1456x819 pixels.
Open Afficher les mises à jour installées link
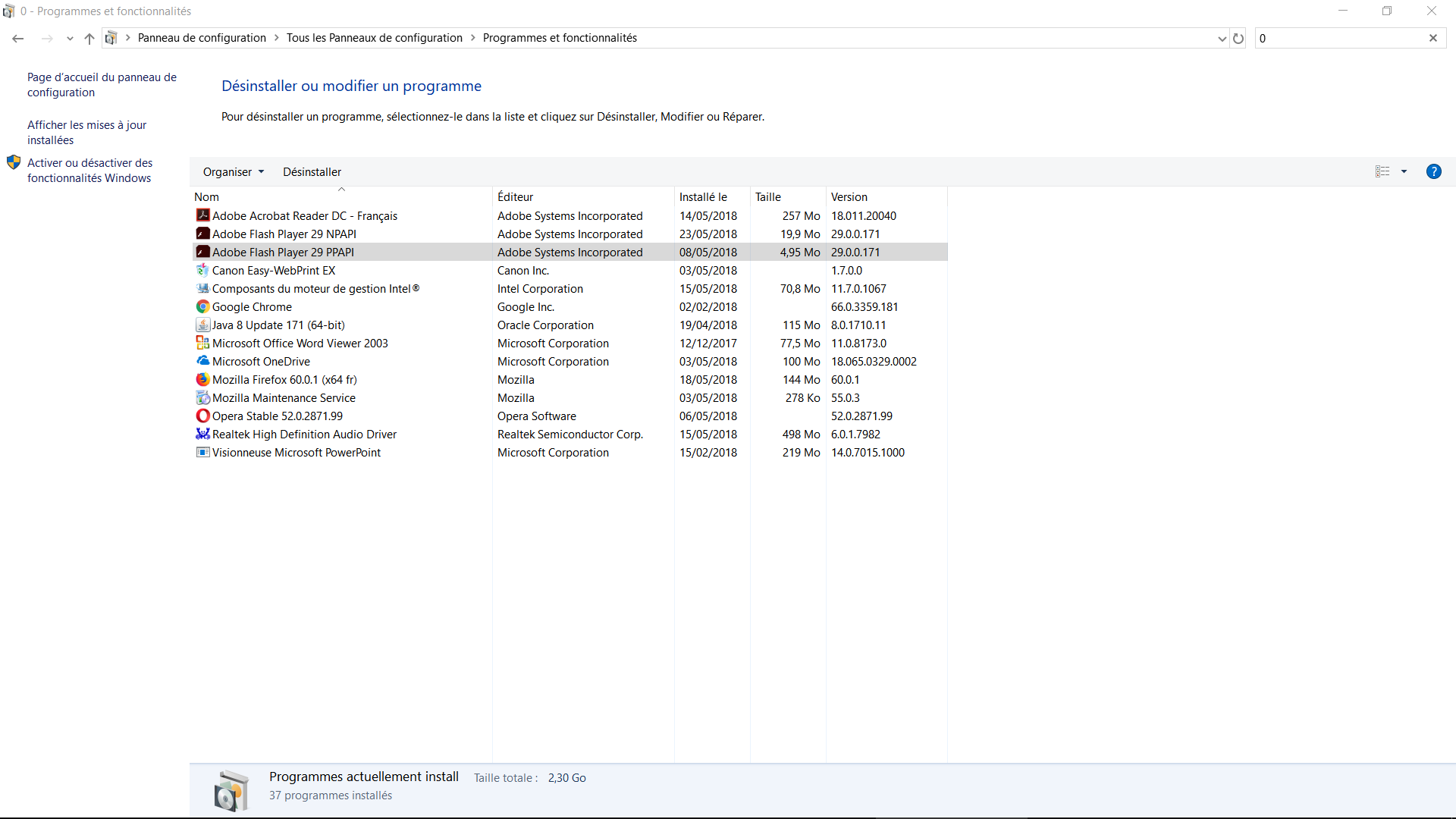click(x=86, y=132)
